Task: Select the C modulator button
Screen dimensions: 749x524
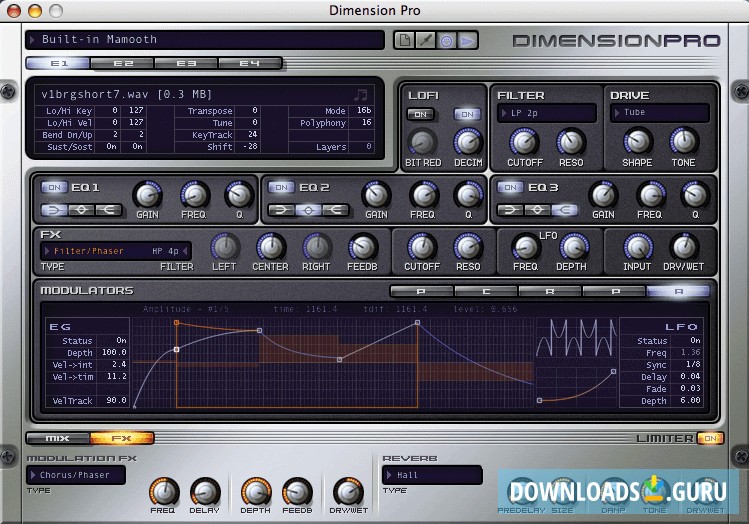Action: coord(485,291)
